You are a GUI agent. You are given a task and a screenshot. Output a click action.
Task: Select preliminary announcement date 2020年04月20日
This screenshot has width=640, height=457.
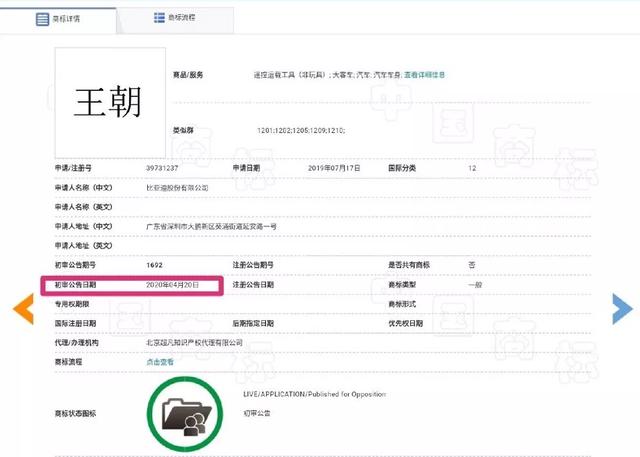(172, 285)
